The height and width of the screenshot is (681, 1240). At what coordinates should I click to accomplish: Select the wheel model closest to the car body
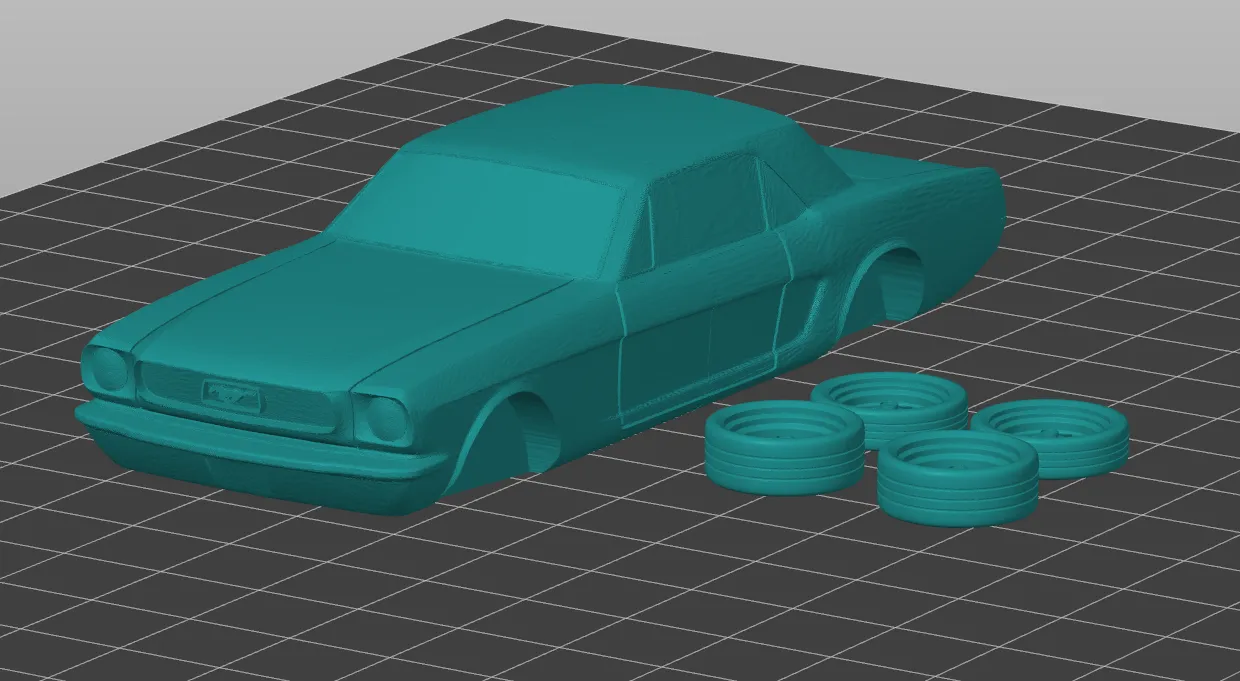click(x=783, y=446)
